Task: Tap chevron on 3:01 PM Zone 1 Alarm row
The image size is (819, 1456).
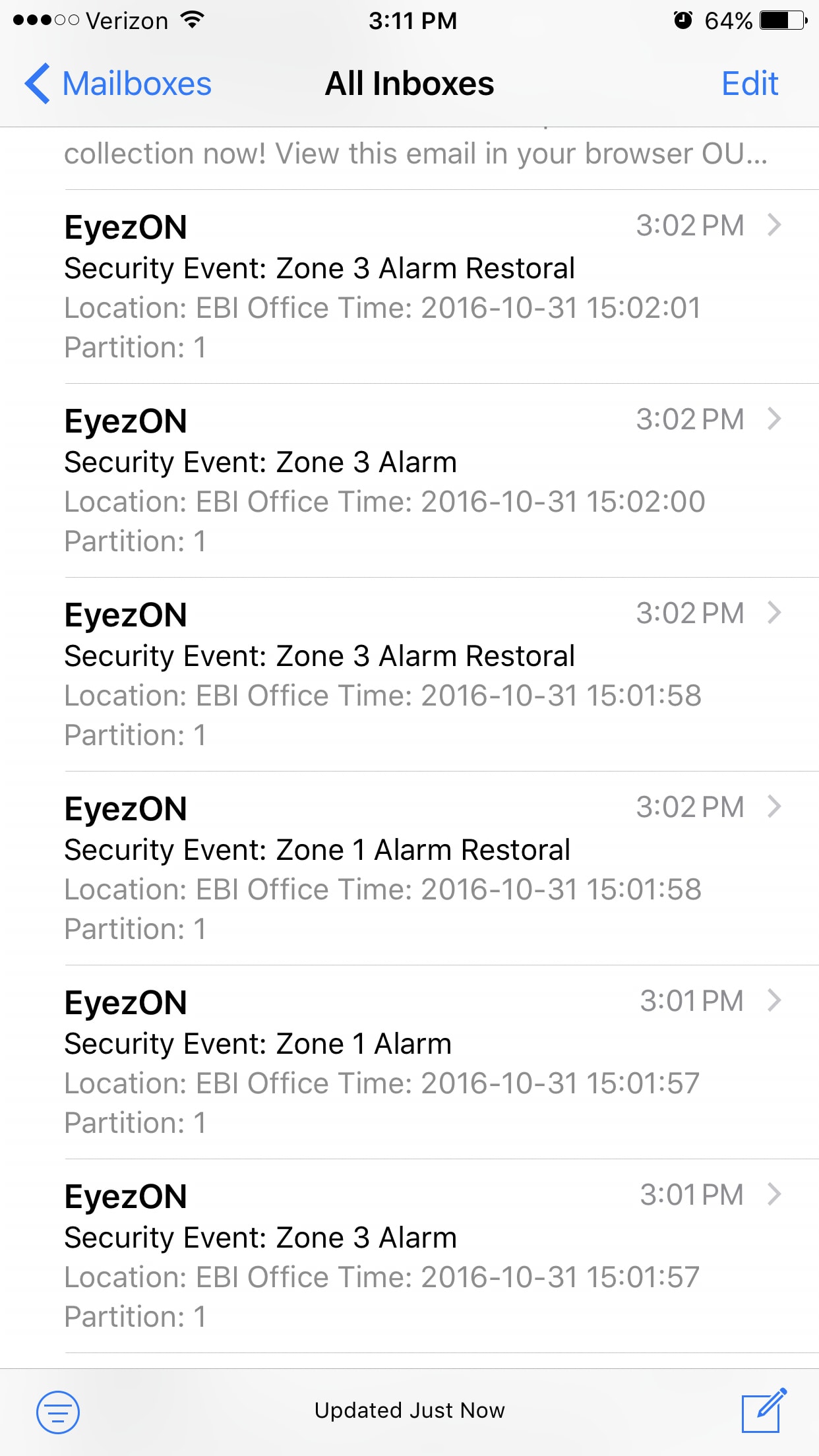Action: (774, 1000)
